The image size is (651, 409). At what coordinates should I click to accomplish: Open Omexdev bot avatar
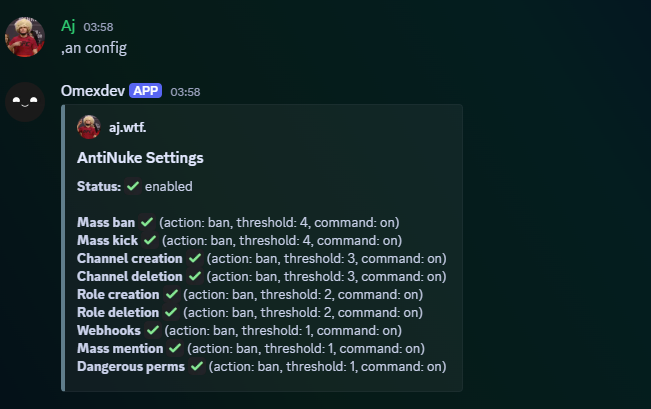click(x=24, y=102)
